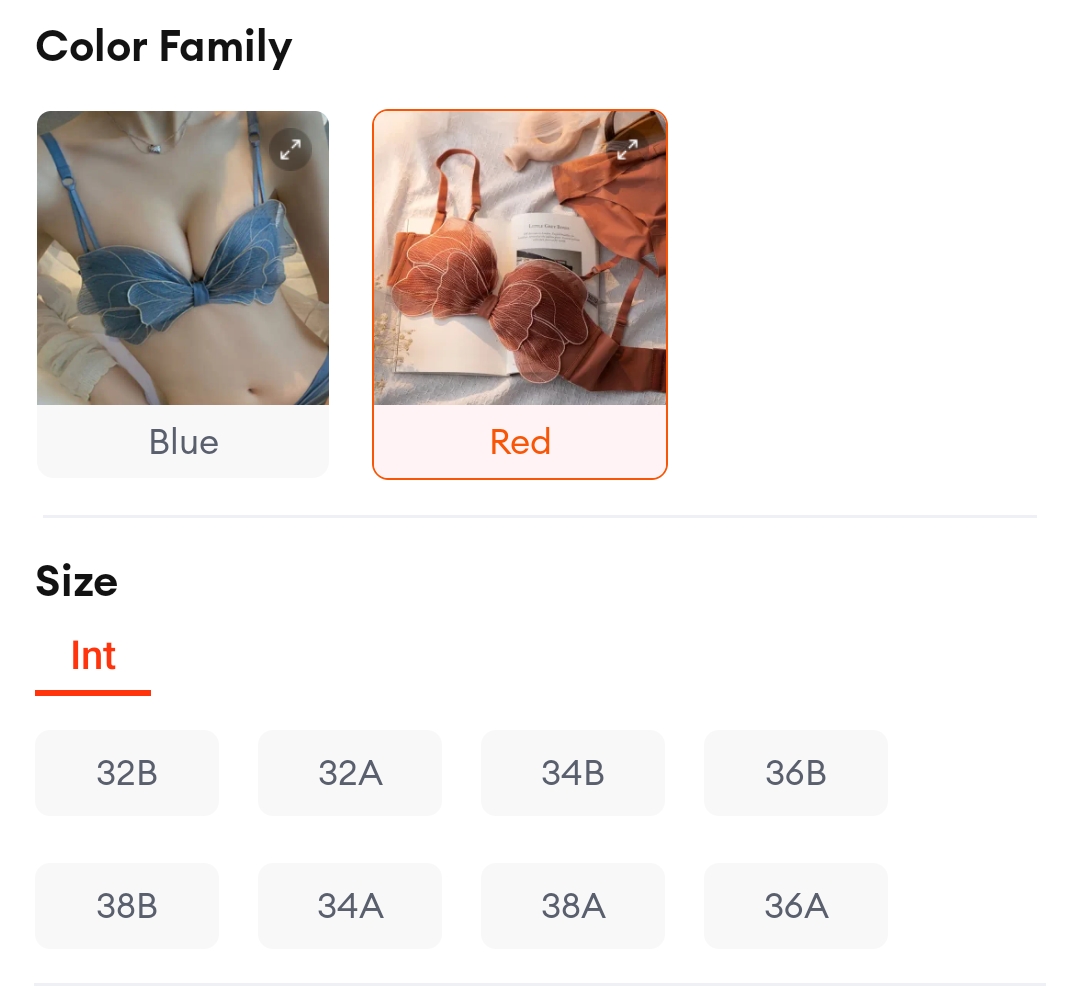Select size 34B

572,772
